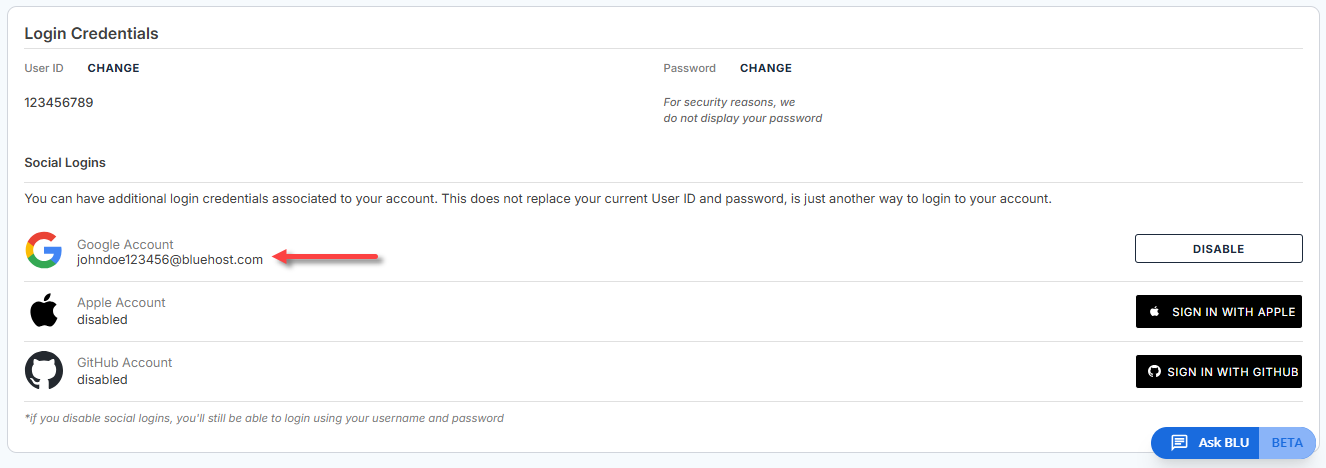Click the small GitHub icon inside the sign-in button

1154,372
